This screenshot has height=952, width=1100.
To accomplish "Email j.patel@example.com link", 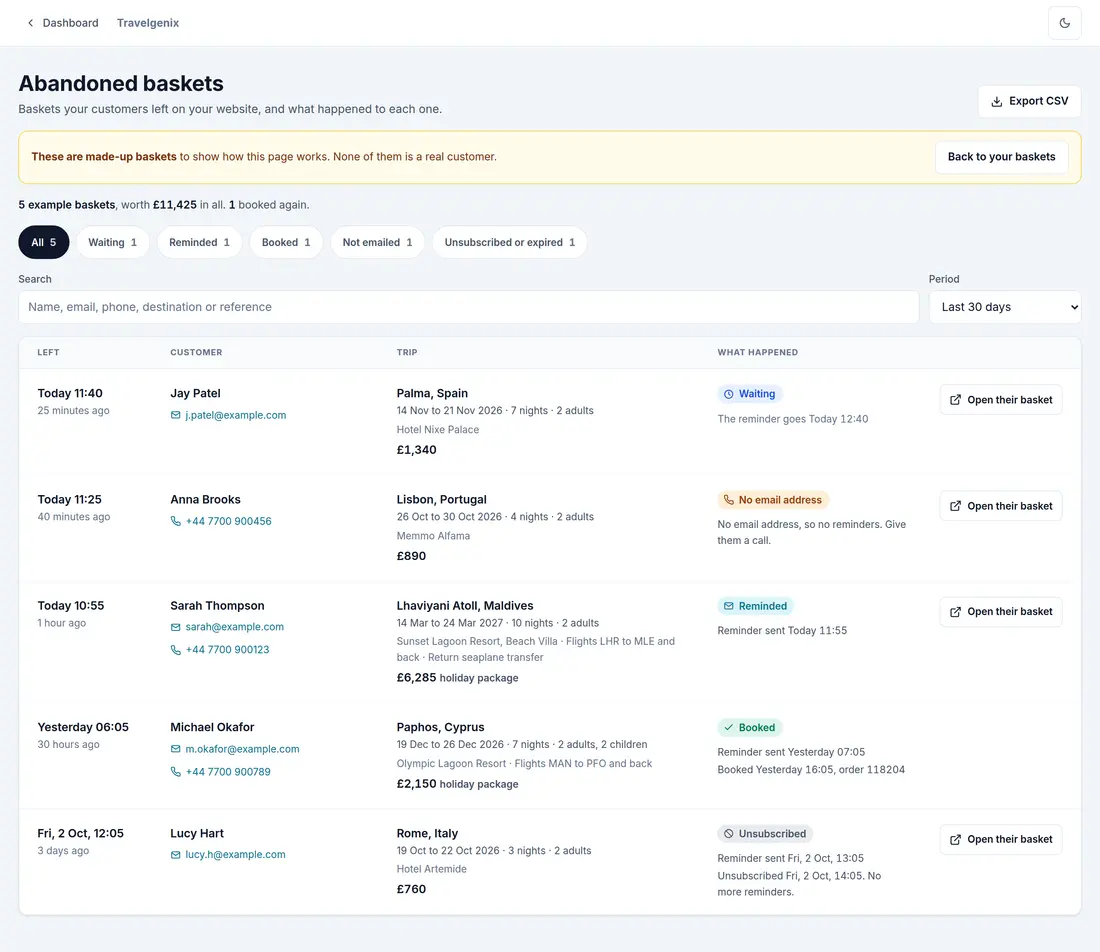I will pos(236,415).
